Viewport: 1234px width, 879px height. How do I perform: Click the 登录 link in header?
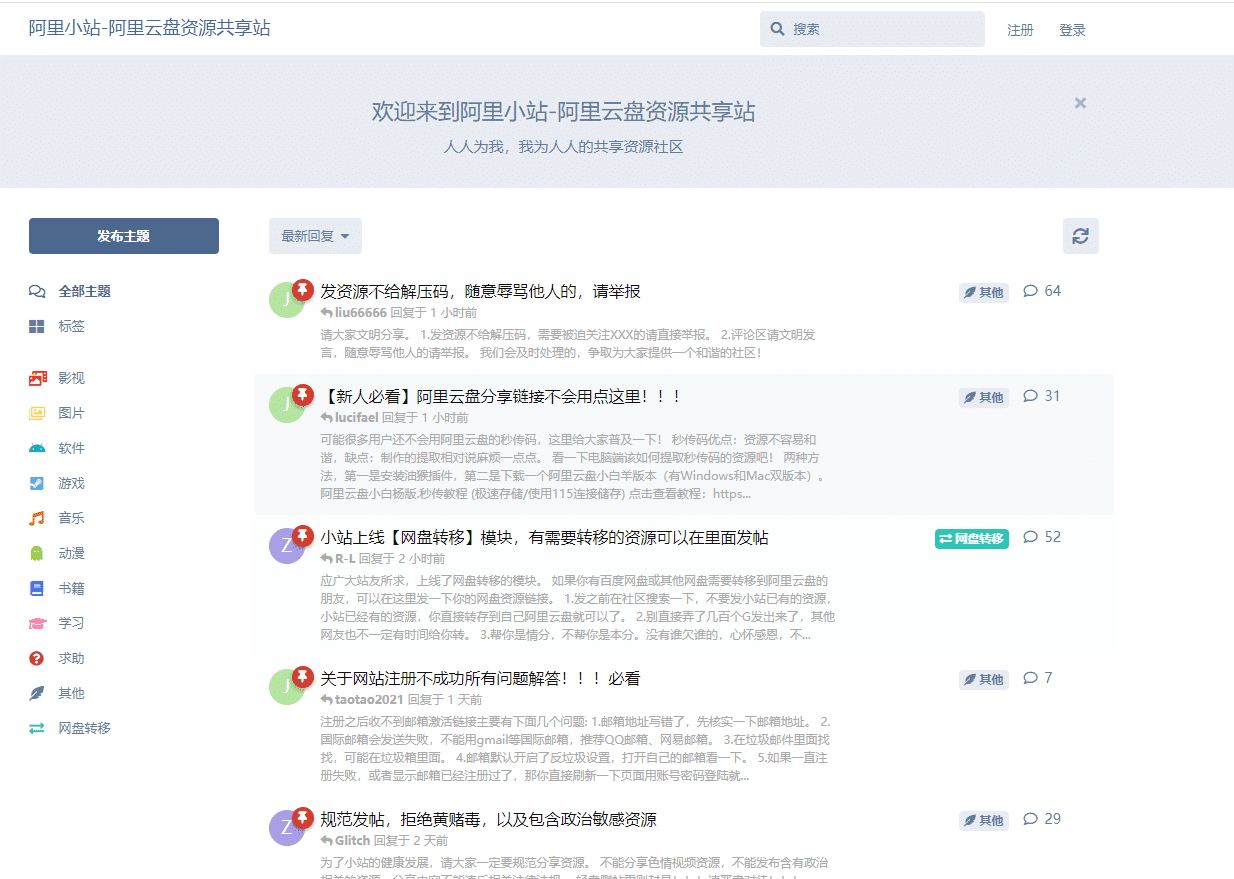click(1072, 30)
